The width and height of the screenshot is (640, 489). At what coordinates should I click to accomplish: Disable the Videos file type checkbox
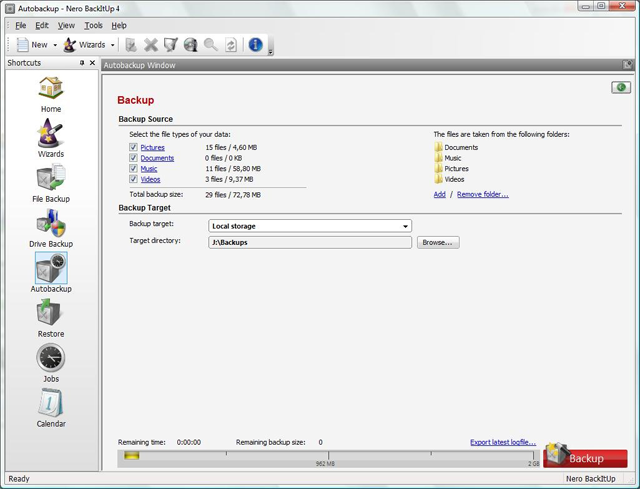point(133,179)
